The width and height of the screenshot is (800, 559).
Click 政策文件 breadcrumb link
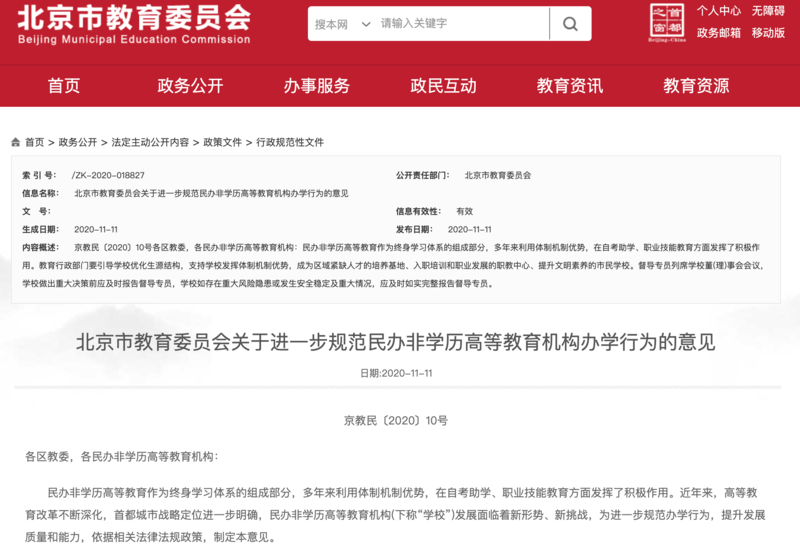pyautogui.click(x=222, y=142)
